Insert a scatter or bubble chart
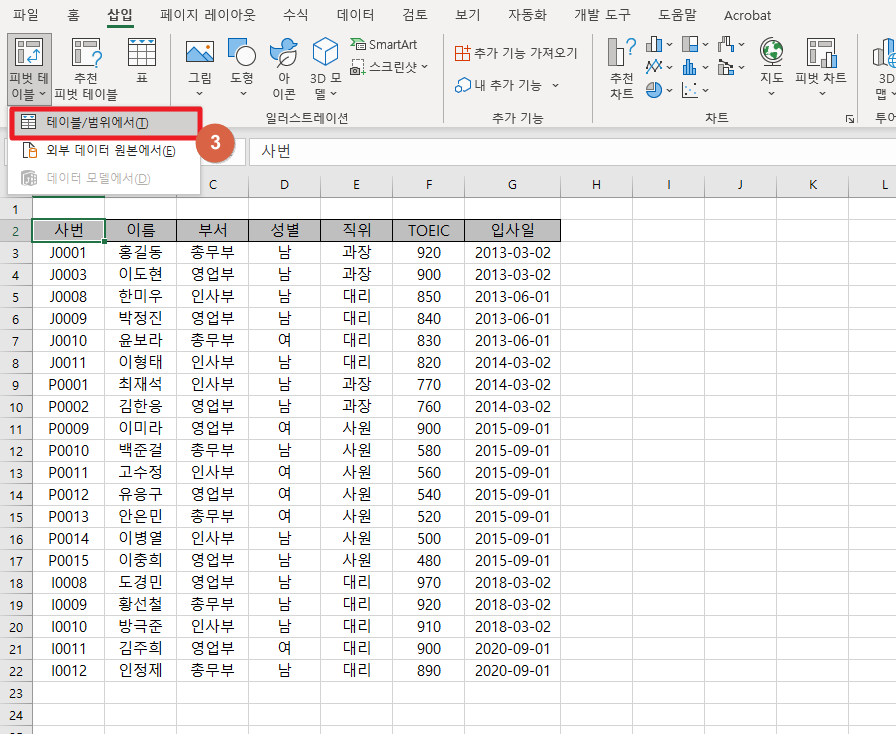 (690, 90)
